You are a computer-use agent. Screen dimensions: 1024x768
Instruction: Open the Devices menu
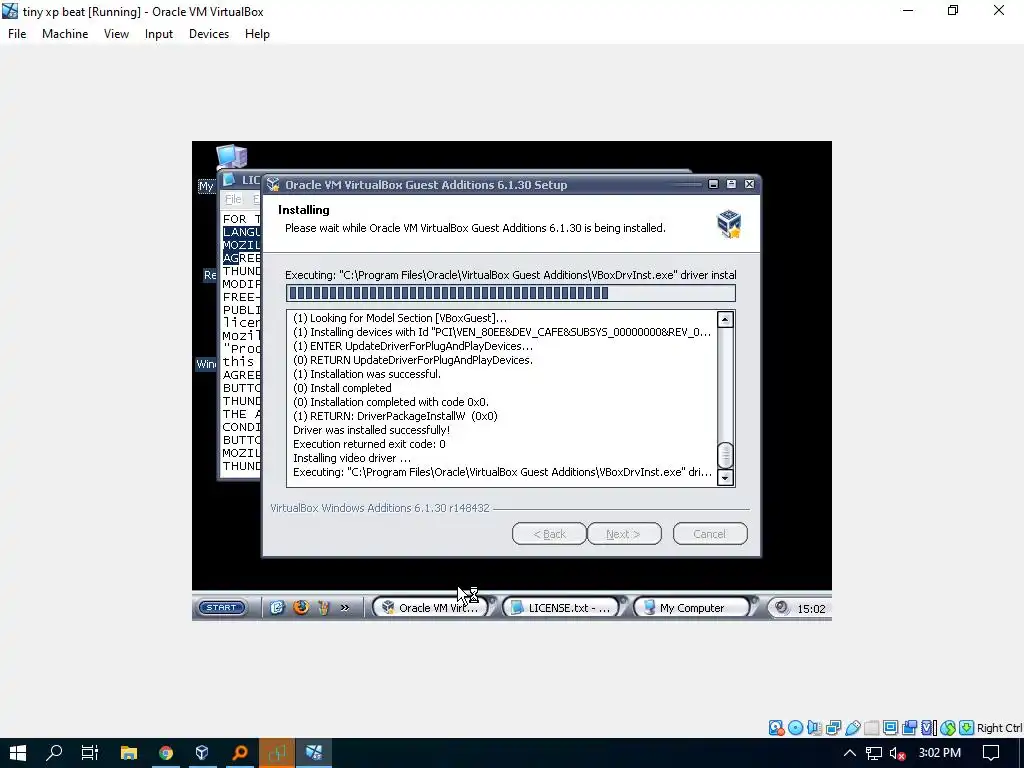[x=209, y=34]
